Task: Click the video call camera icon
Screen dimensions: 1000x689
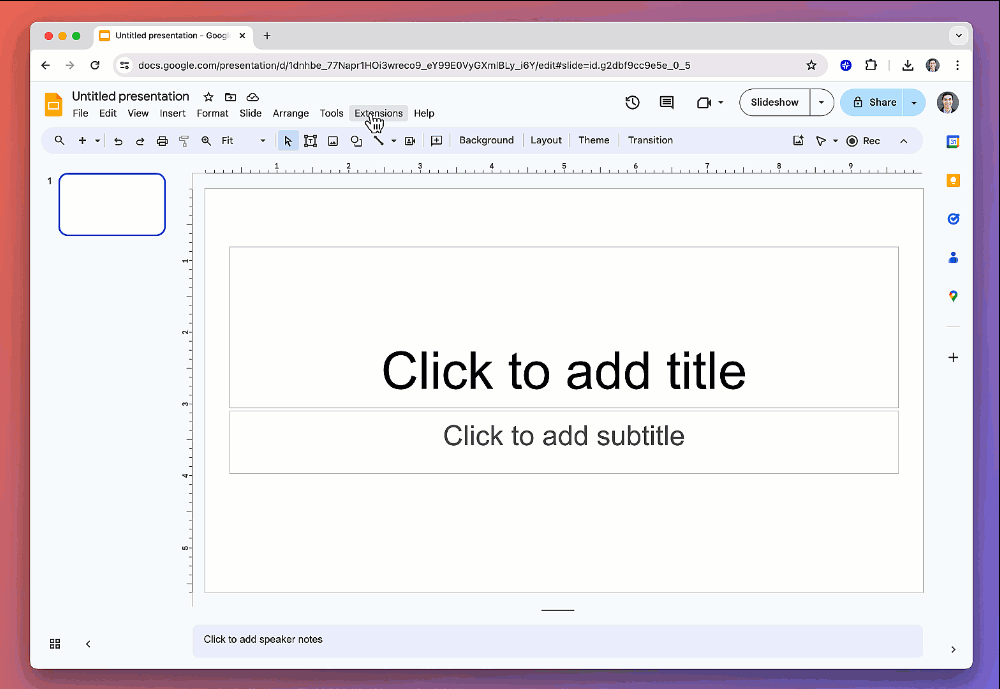Action: 703,102
